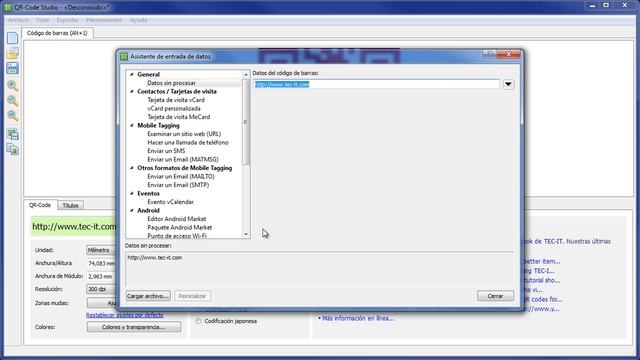The image size is (640, 360).
Task: Collapse Contactos / Tarjetas de visita group
Action: [132, 91]
